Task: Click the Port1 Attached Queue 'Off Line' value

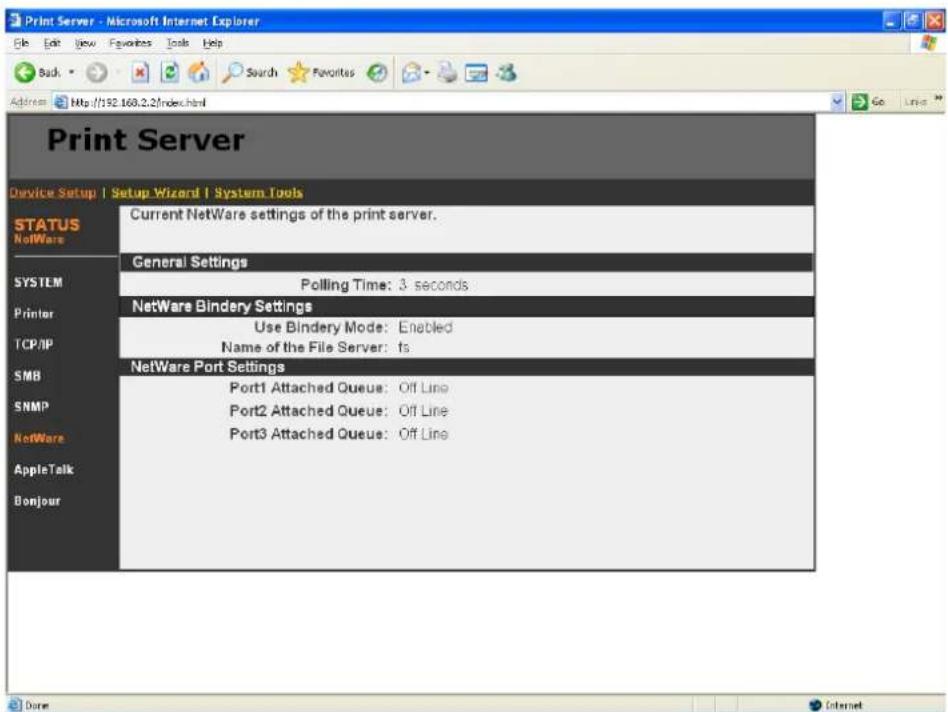Action: pyautogui.click(x=423, y=387)
